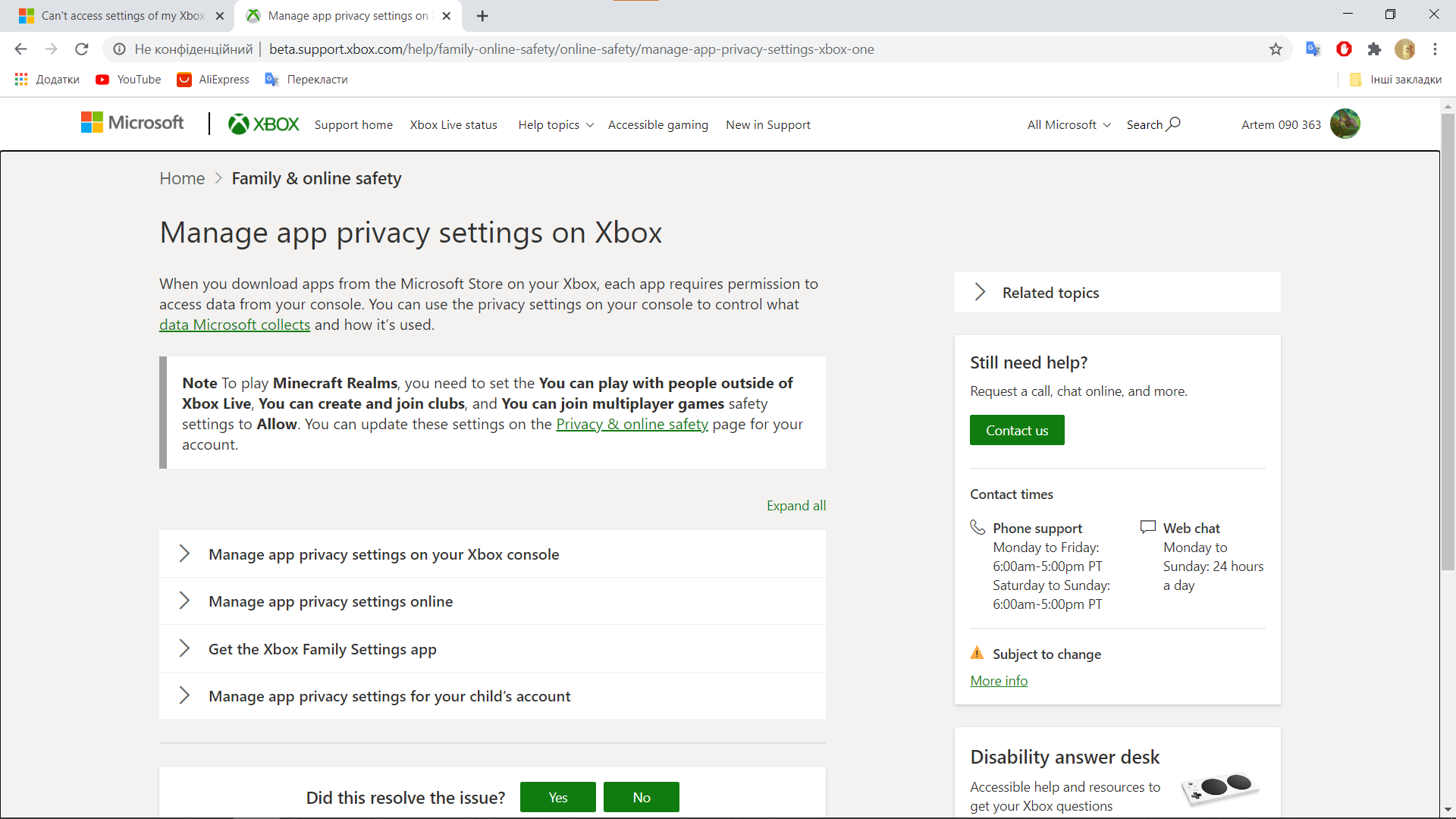The width and height of the screenshot is (1456, 819).
Task: Open the Family & online safety breadcrumb
Action: [x=316, y=178]
